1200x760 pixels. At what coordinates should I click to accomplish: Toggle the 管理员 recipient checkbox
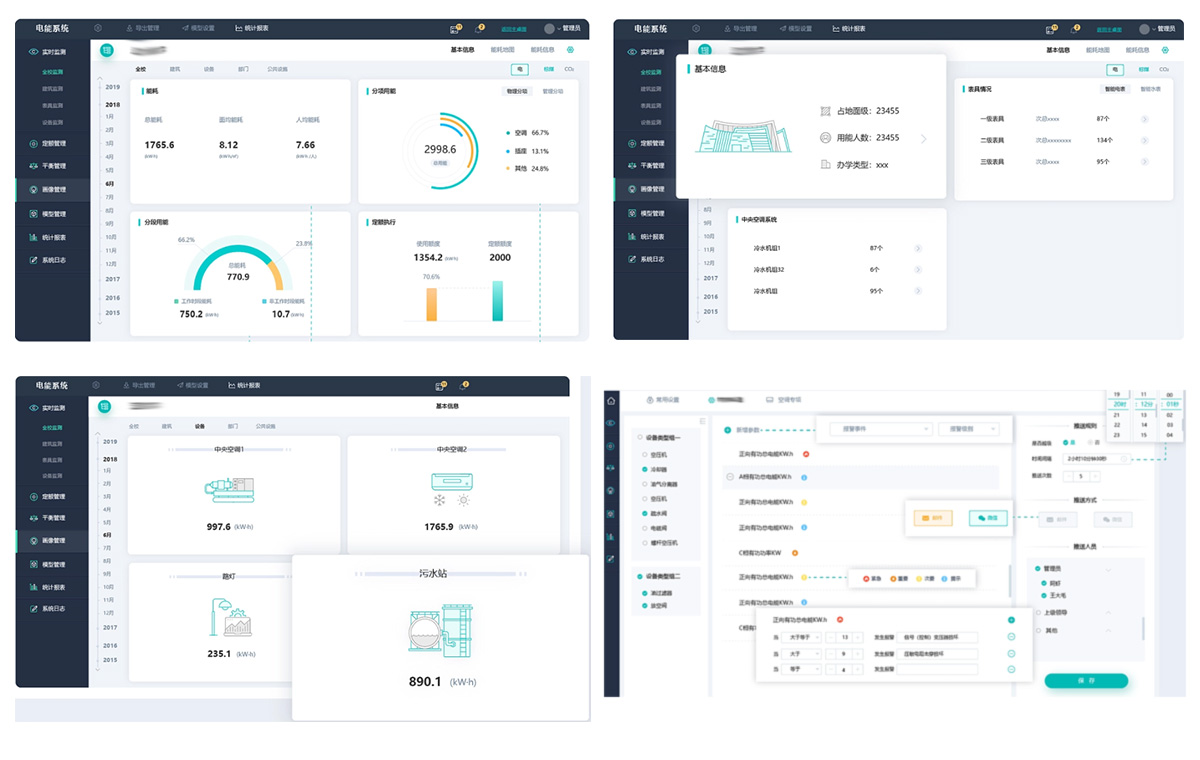coord(1037,568)
